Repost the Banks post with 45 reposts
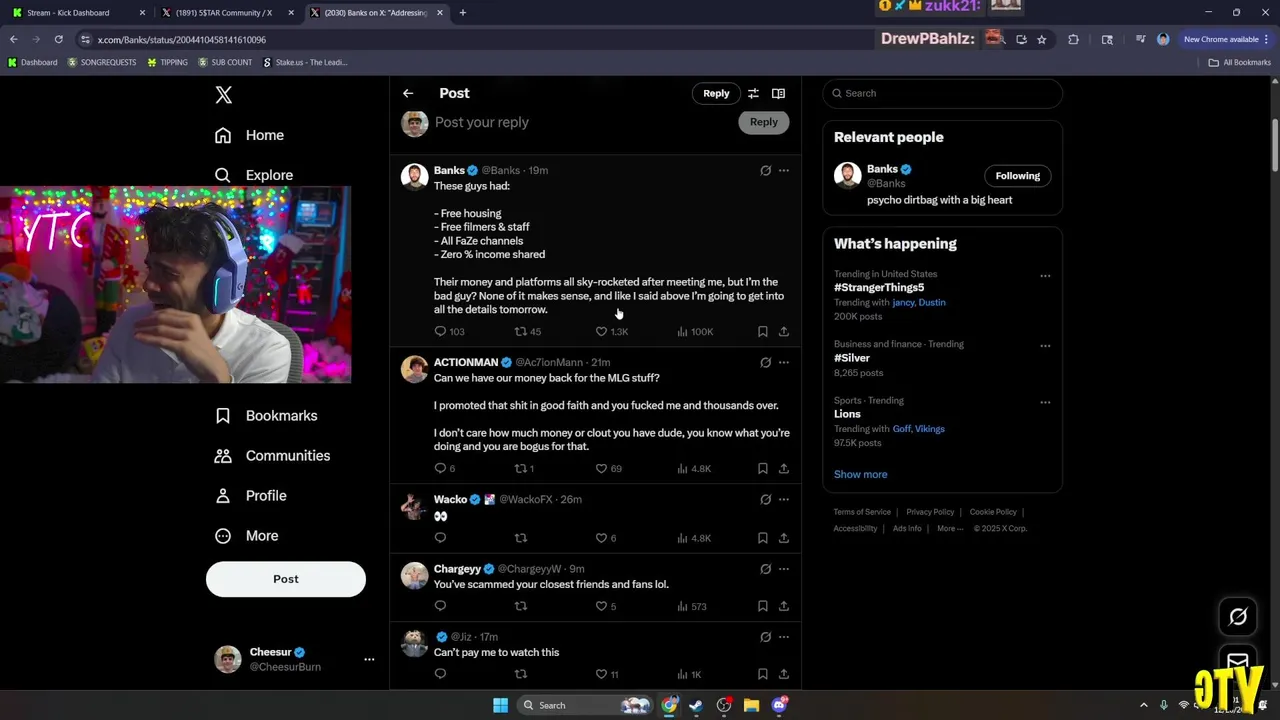 click(x=527, y=331)
